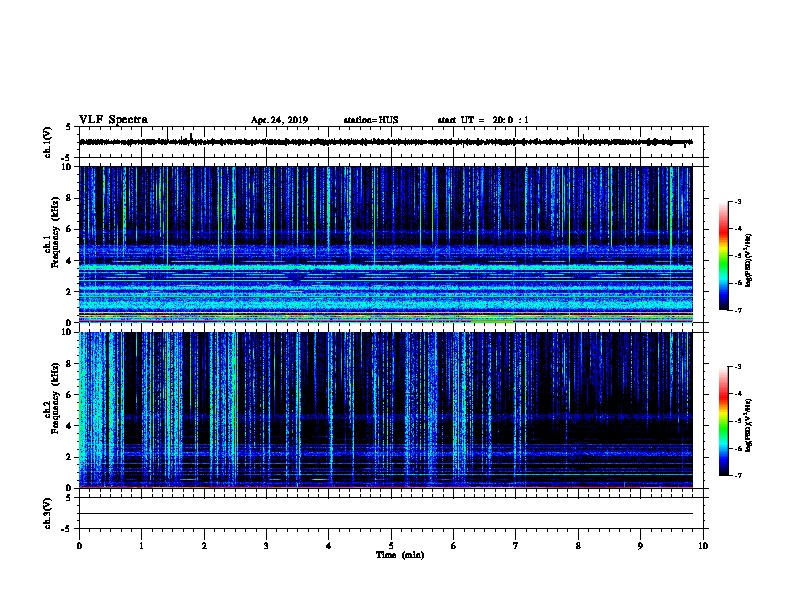Click inside the ch.1 spectrogram panel

(x=386, y=244)
